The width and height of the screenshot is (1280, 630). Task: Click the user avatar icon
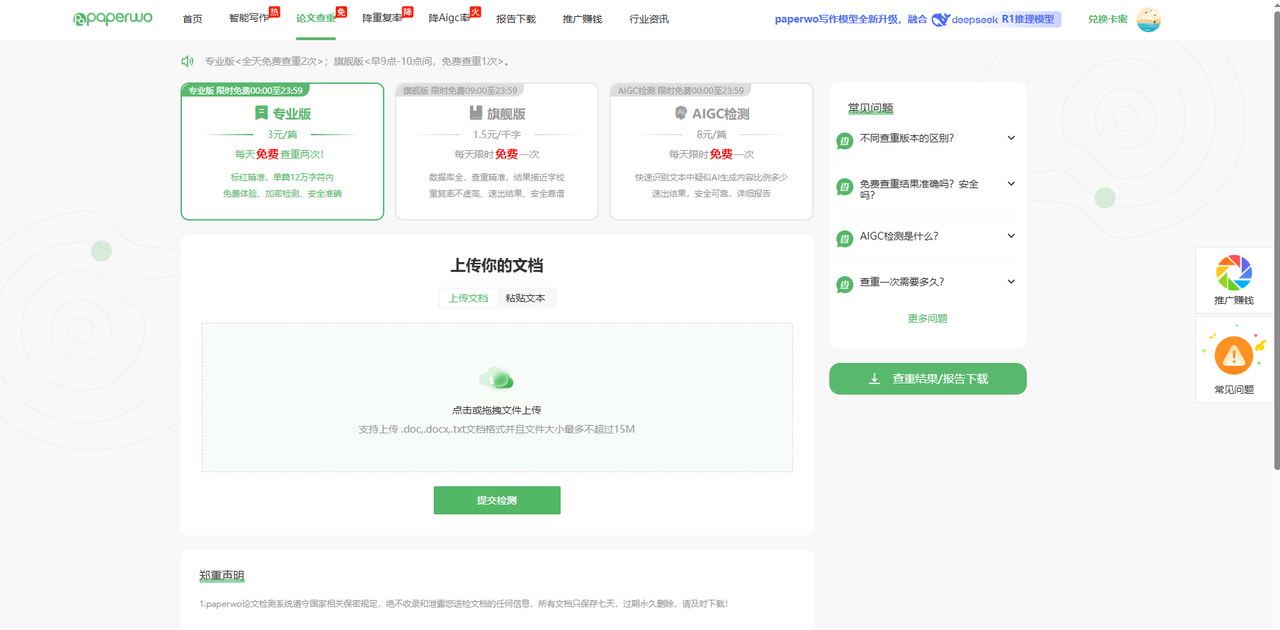1148,19
